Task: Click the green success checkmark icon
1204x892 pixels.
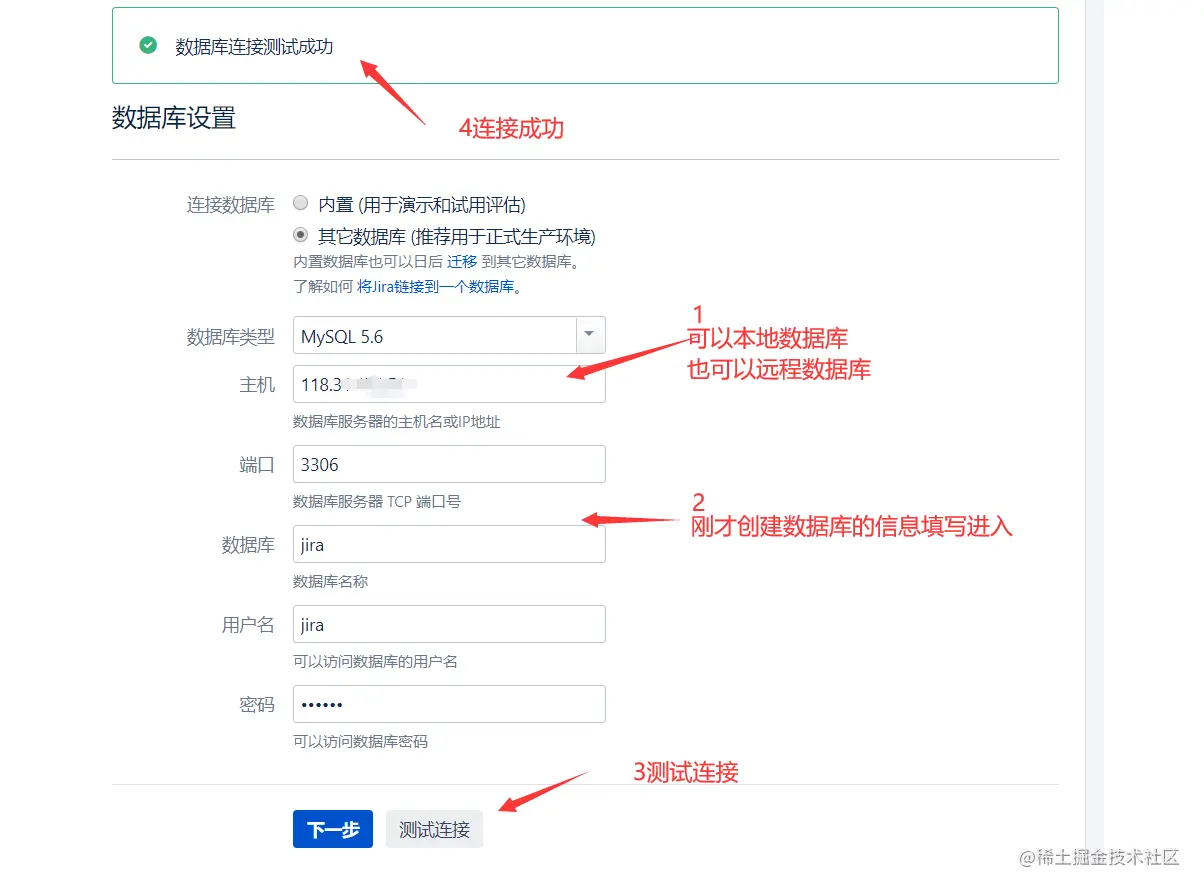Action: pos(148,45)
